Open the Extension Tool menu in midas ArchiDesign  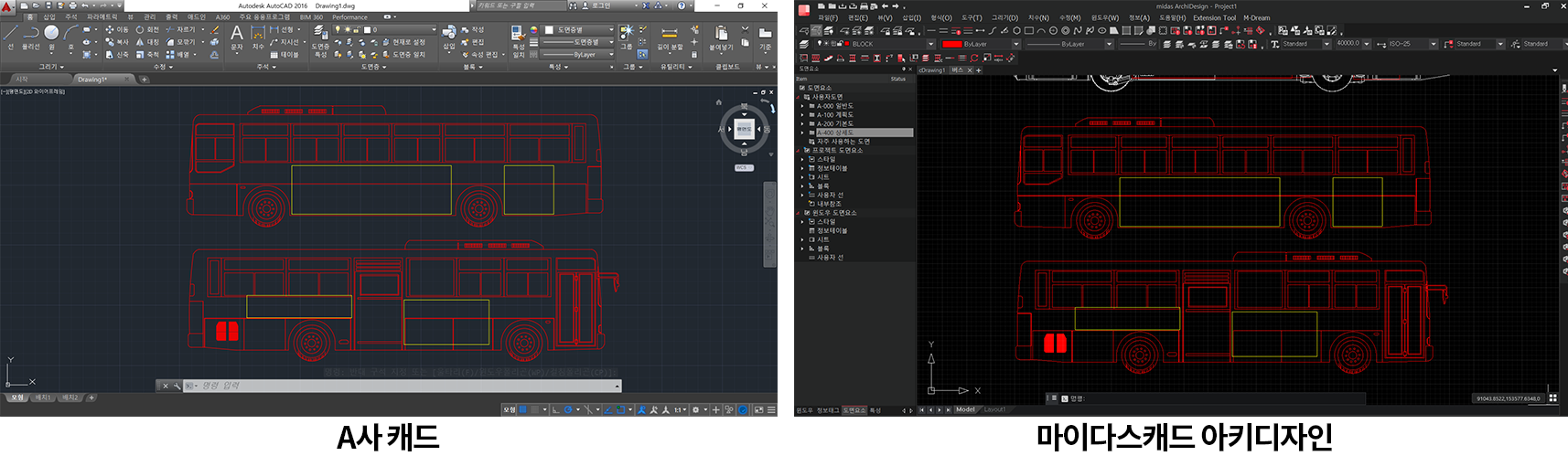coord(1214,18)
